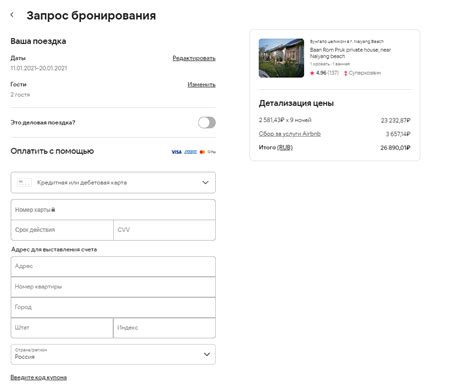Focus the Адрес field

tap(113, 266)
